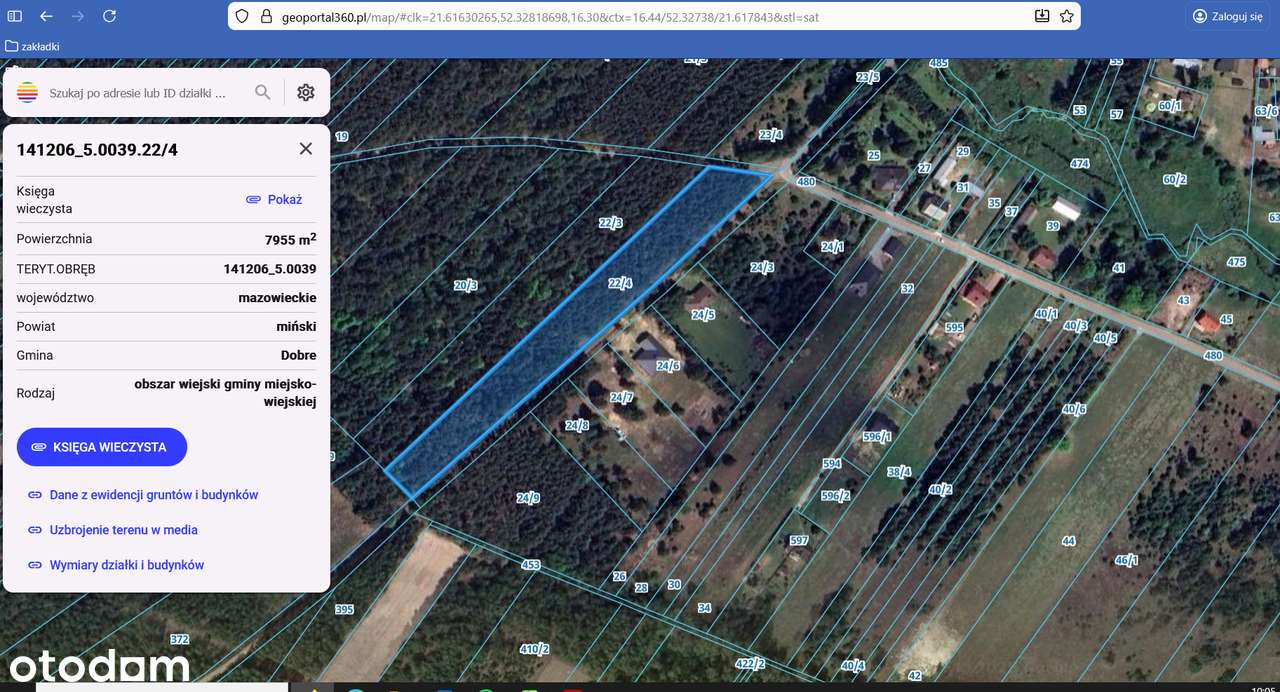Image resolution: width=1280 pixels, height=692 pixels.
Task: Click map parcel label 596/2
Action: 835,496
